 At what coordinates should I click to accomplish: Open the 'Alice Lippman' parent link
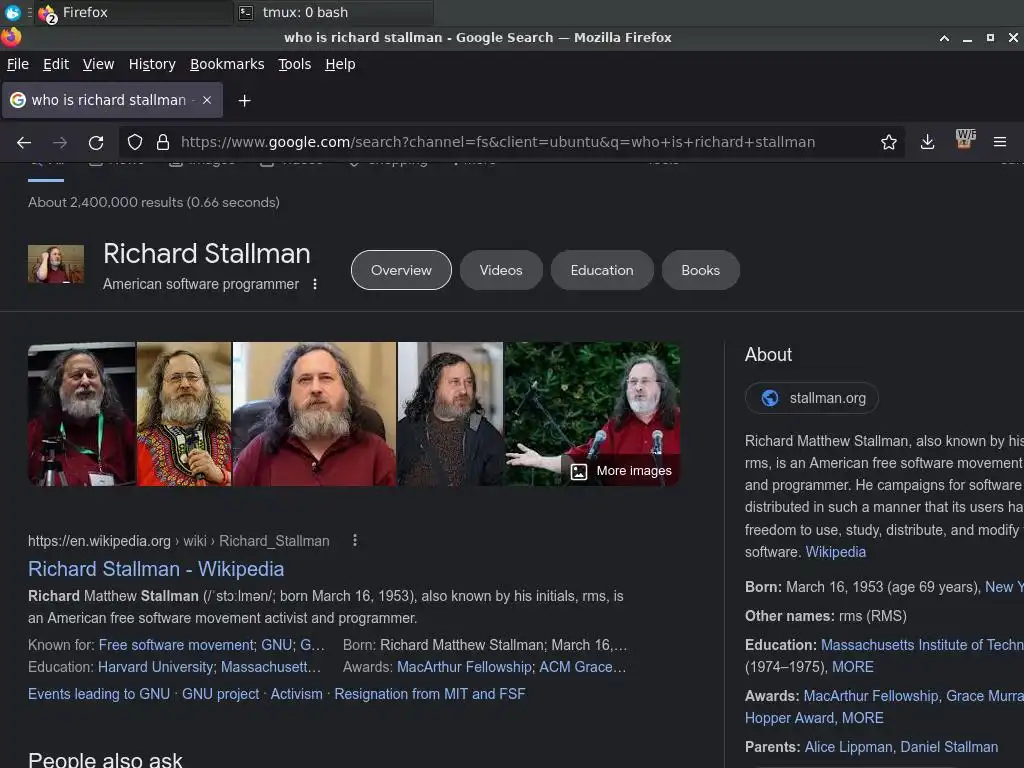point(848,747)
